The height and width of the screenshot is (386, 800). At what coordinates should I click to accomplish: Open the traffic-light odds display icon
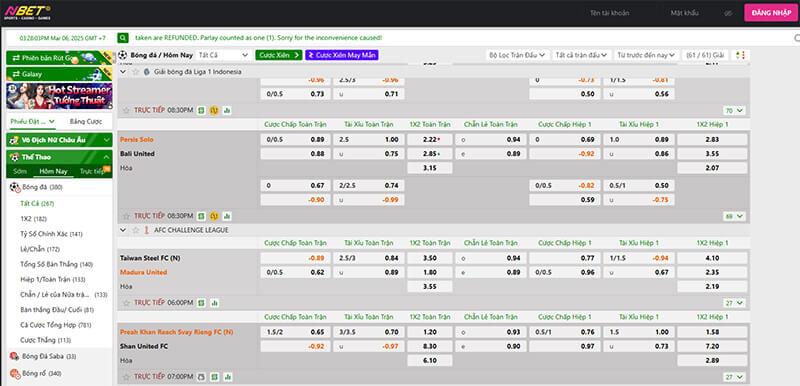[x=740, y=55]
